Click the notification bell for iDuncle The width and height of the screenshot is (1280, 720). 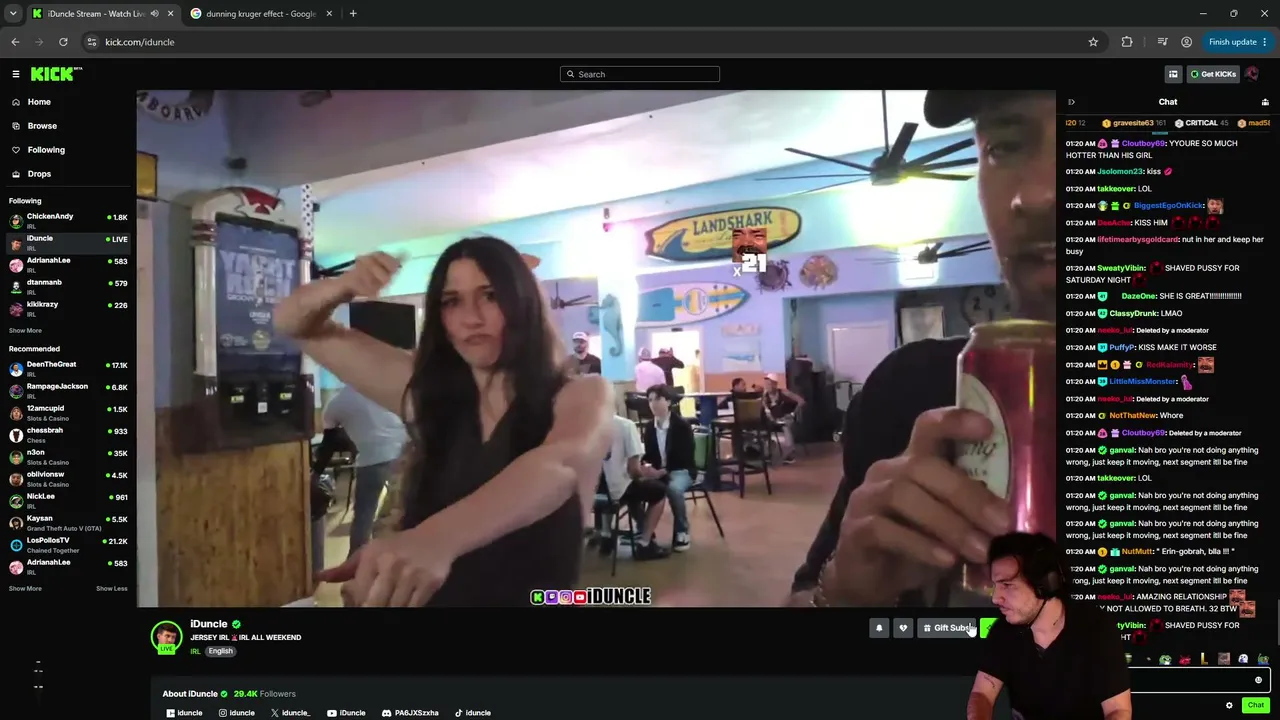tap(879, 628)
